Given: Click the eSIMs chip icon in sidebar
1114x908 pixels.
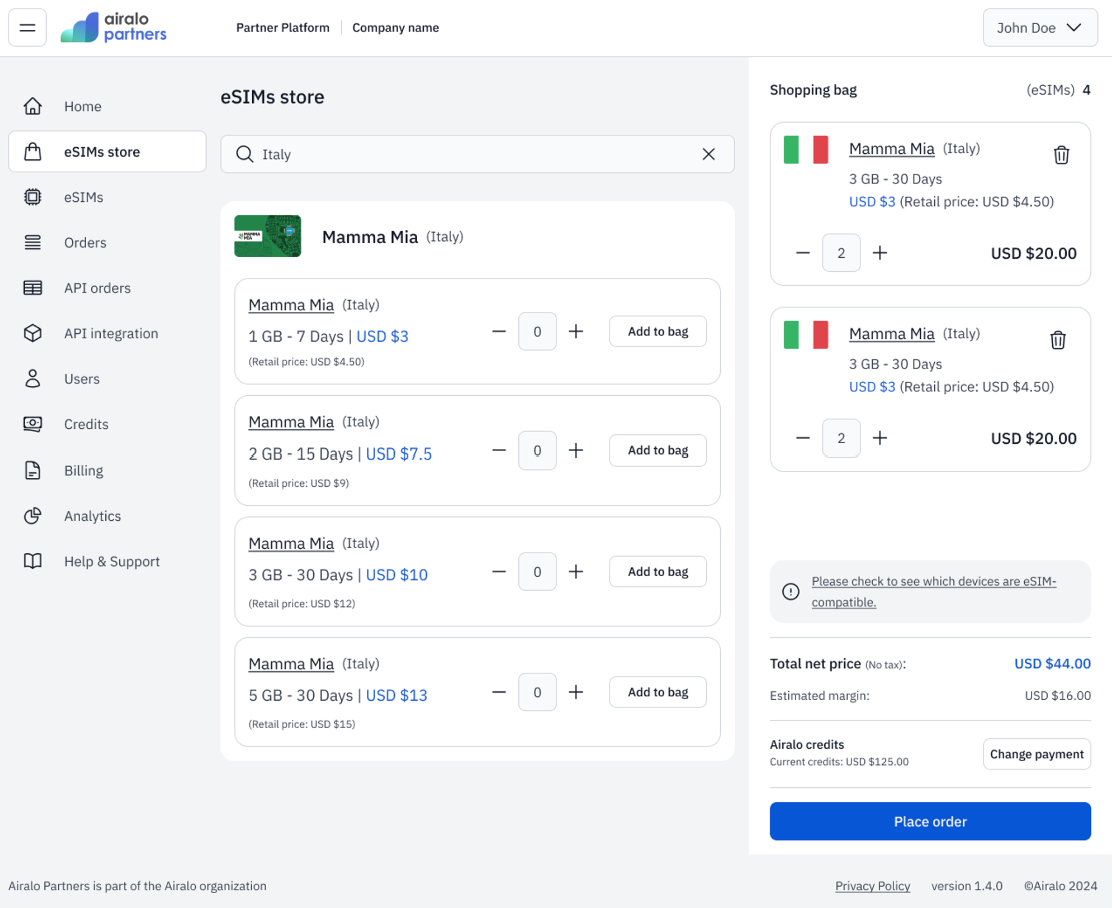Looking at the screenshot, I should tap(33, 197).
